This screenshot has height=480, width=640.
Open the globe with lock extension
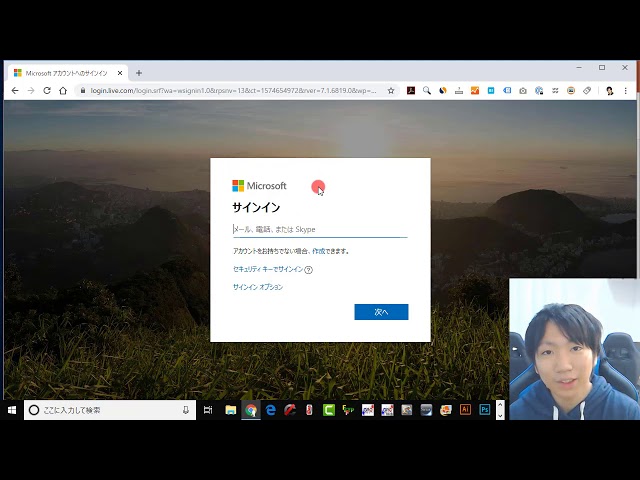[539, 91]
